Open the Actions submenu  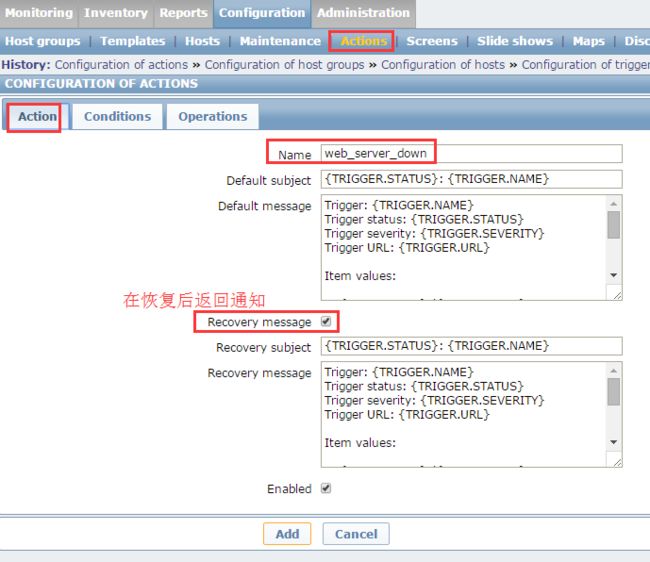pyautogui.click(x=364, y=41)
